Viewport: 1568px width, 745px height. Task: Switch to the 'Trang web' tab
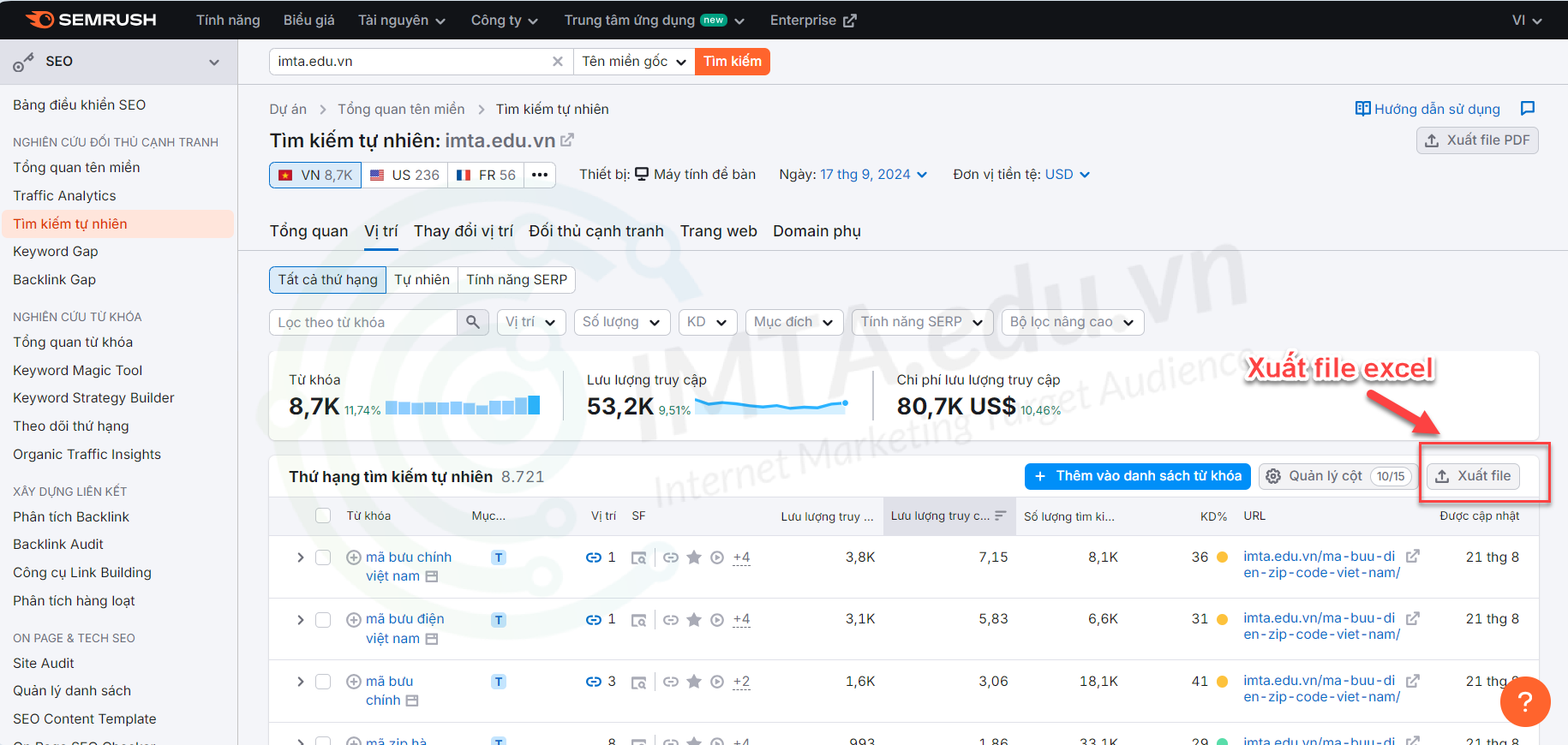719,231
